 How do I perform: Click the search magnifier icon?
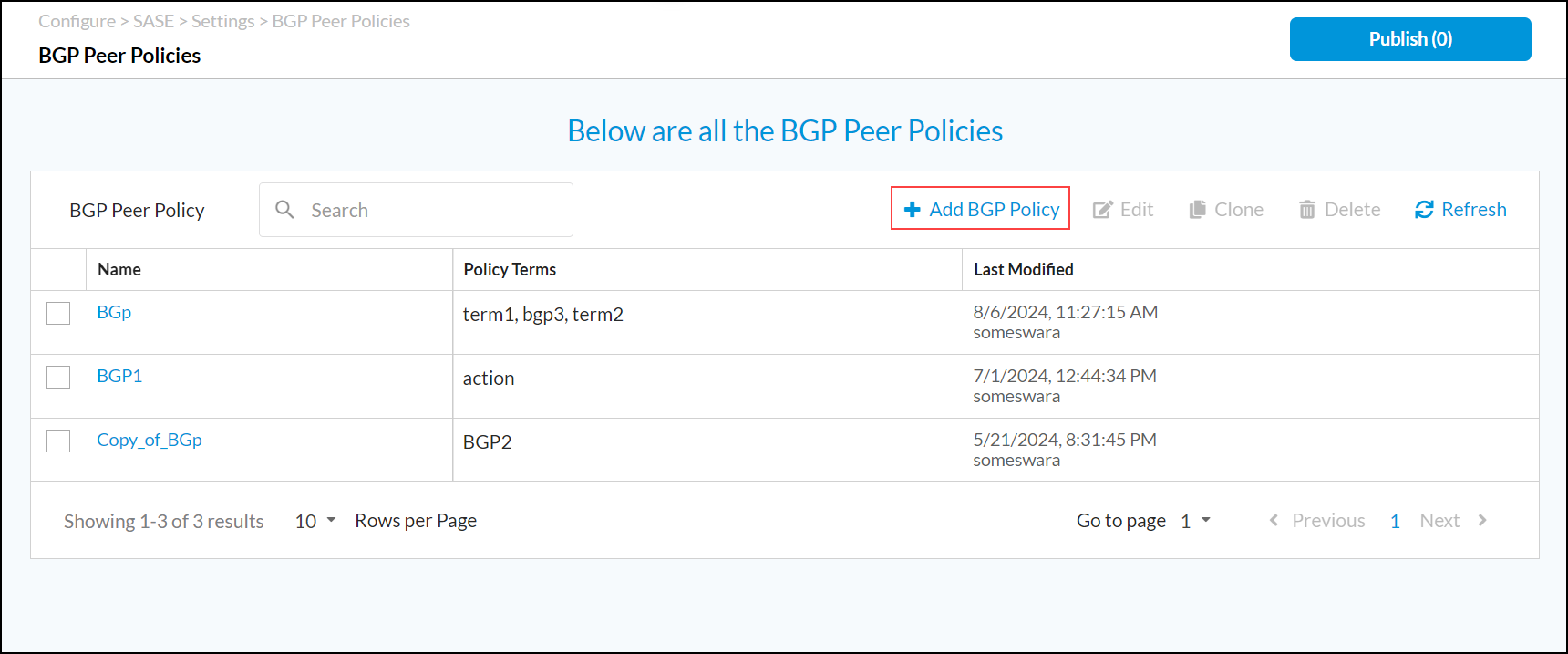tap(284, 210)
